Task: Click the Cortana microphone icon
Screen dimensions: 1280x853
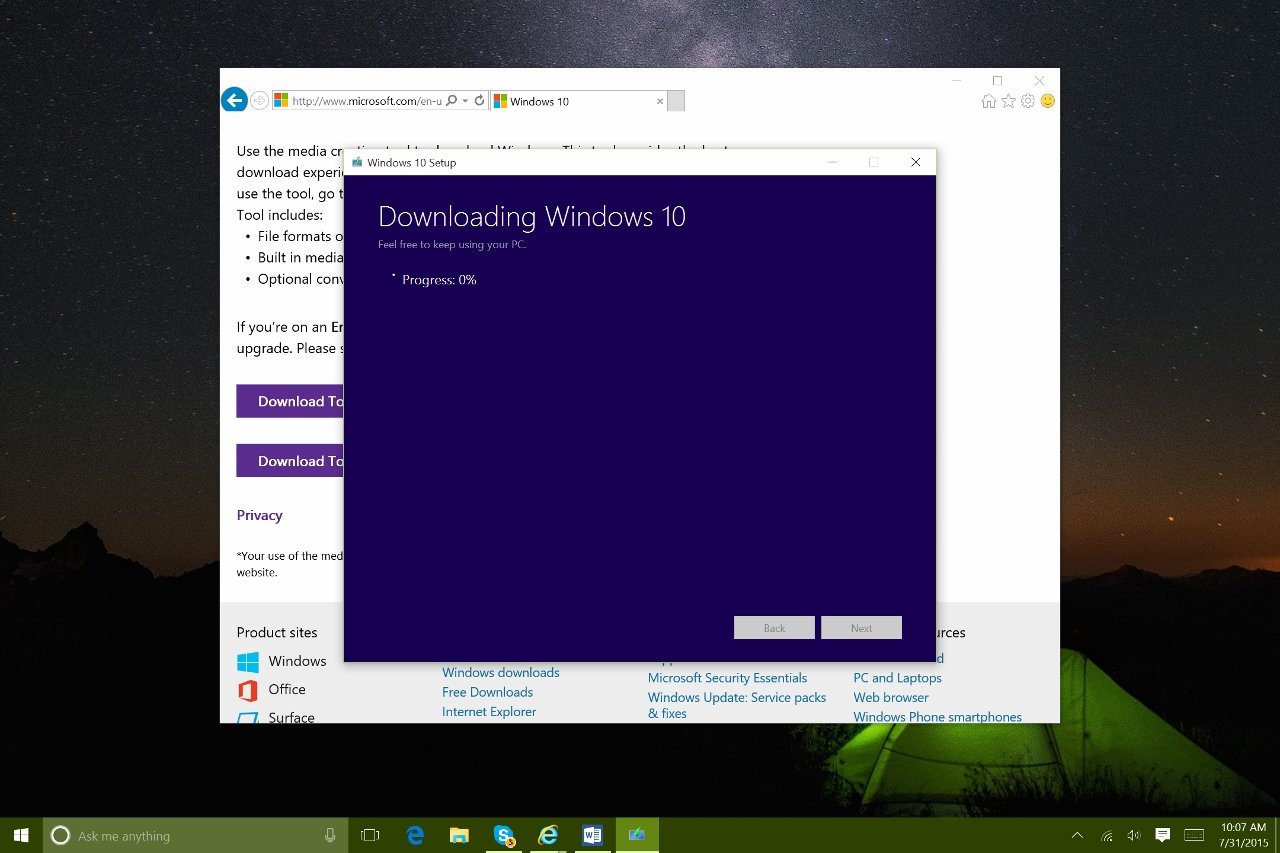Action: [330, 836]
